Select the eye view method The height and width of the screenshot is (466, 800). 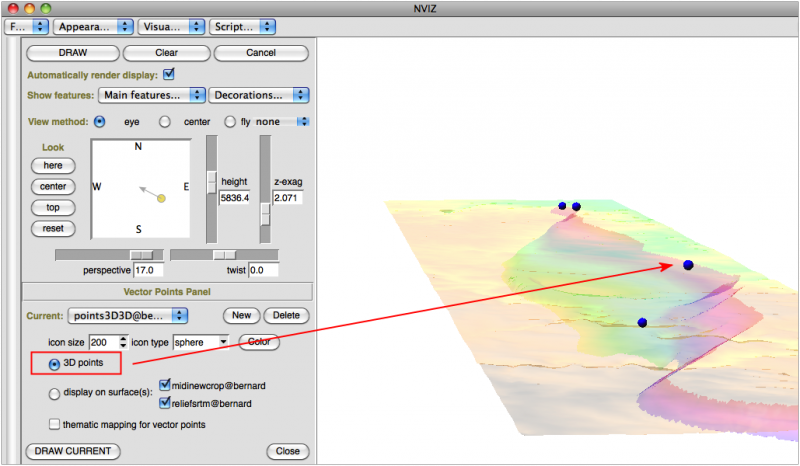pyautogui.click(x=100, y=122)
